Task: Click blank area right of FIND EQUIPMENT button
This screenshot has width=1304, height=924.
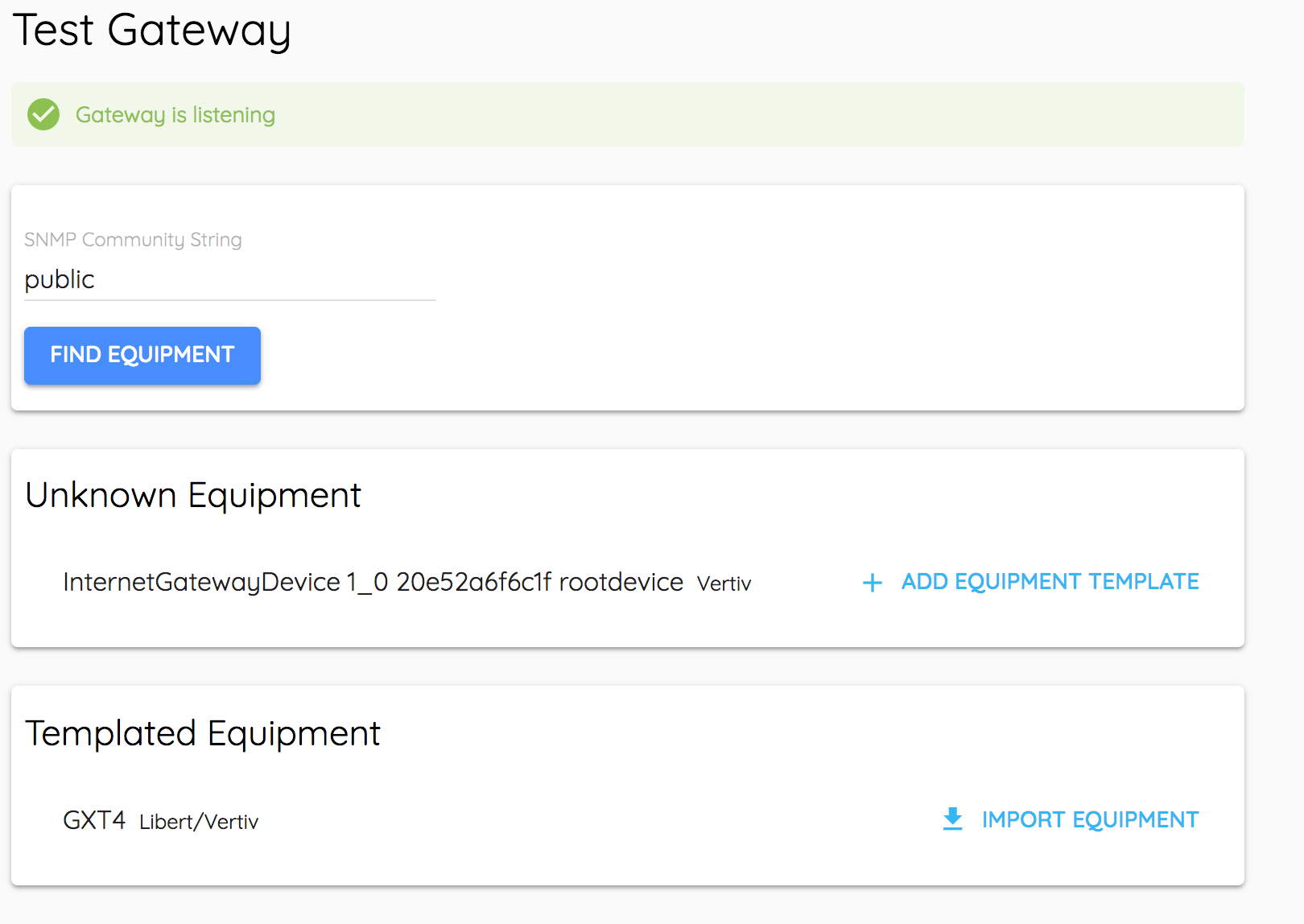Action: (x=724, y=356)
